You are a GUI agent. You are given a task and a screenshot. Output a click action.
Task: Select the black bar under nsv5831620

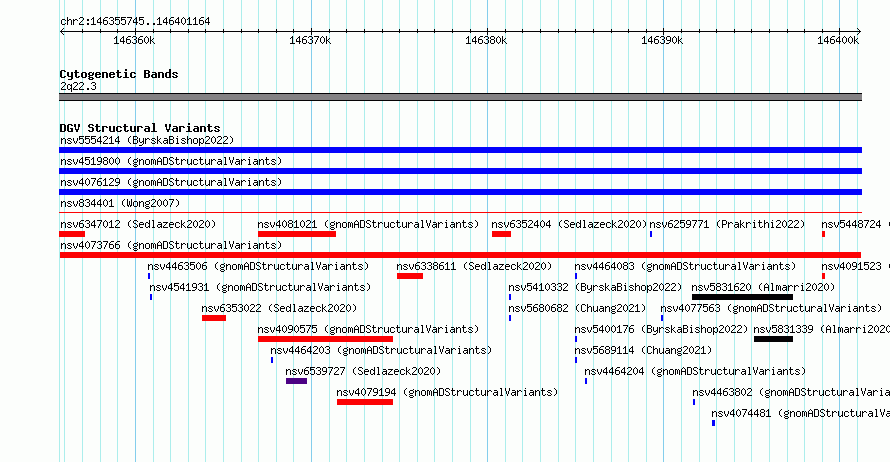pyautogui.click(x=742, y=297)
